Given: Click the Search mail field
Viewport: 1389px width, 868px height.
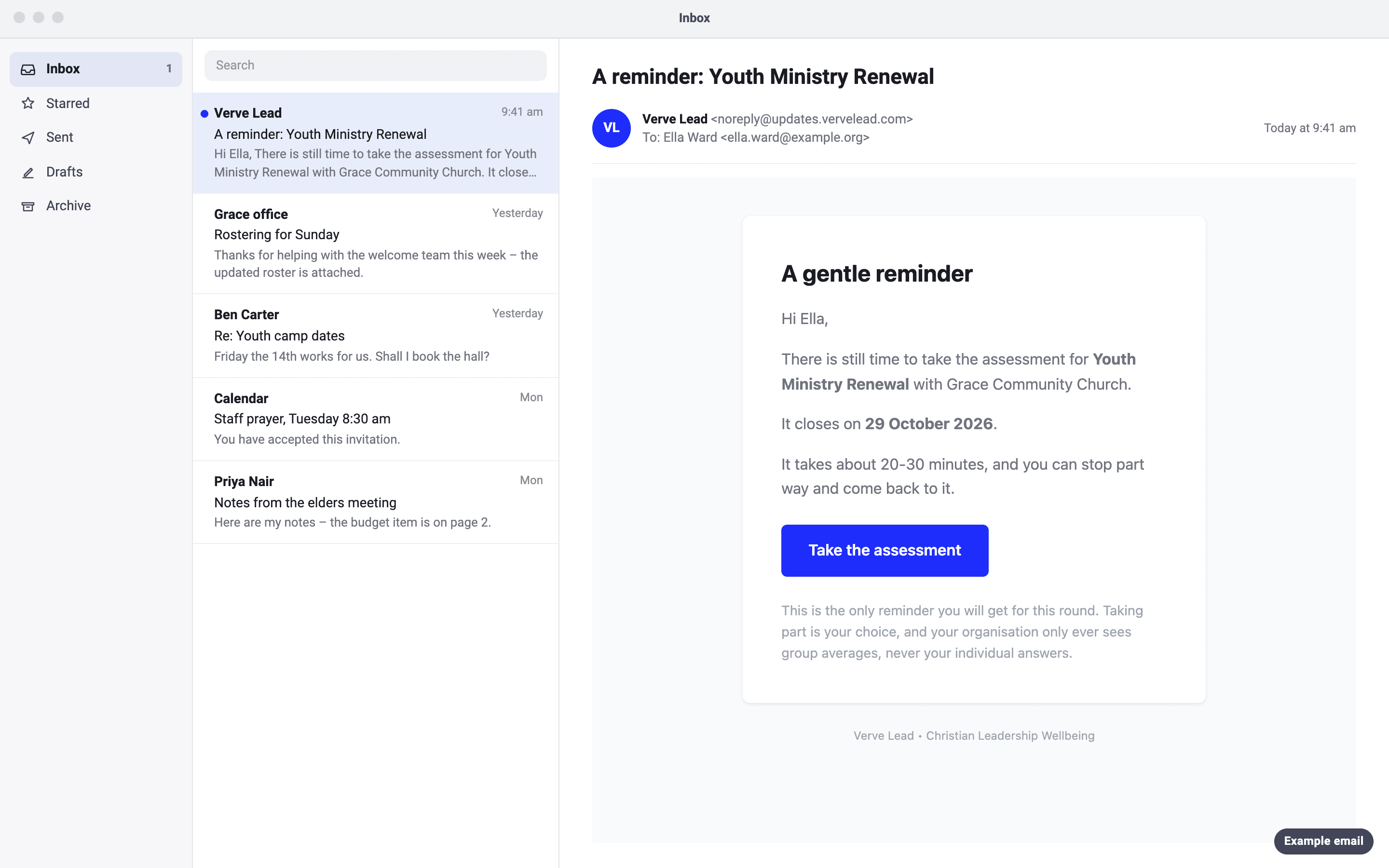Looking at the screenshot, I should (x=375, y=66).
